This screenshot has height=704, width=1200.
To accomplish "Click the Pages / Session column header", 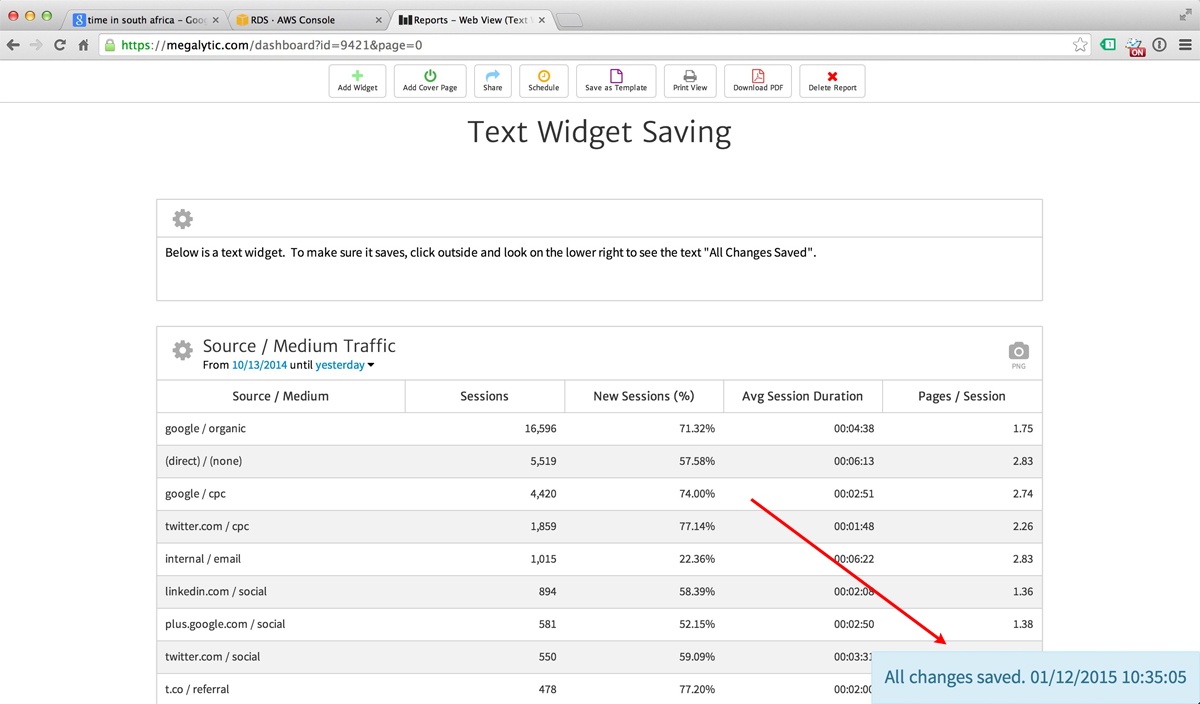I will coord(961,396).
